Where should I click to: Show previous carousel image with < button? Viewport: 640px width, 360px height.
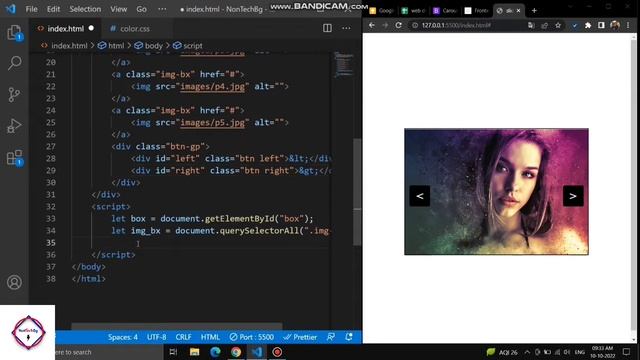(x=420, y=196)
